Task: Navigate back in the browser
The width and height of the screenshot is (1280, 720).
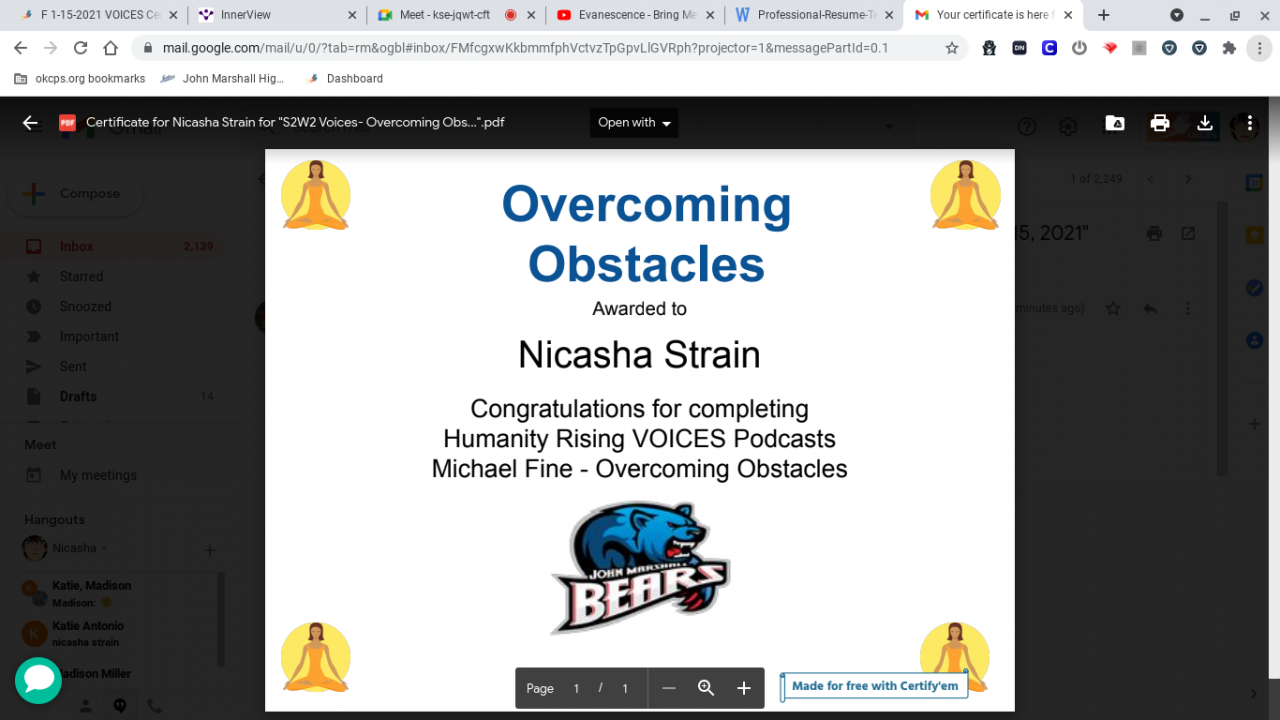Action: [x=21, y=48]
